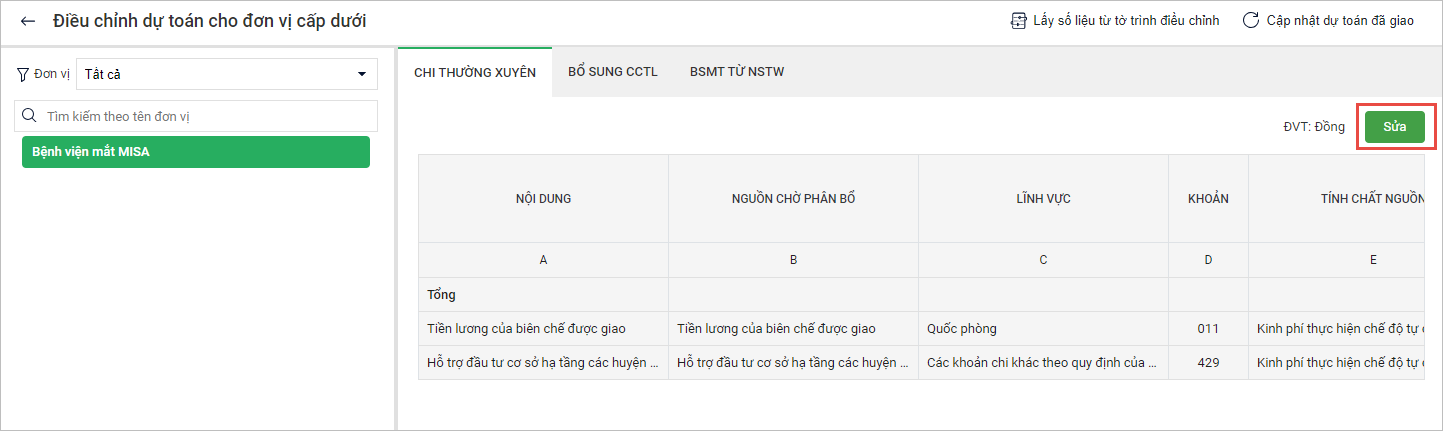The height and width of the screenshot is (431, 1443).
Task: Click the adjustment proposal data icon
Action: pos(1019,21)
